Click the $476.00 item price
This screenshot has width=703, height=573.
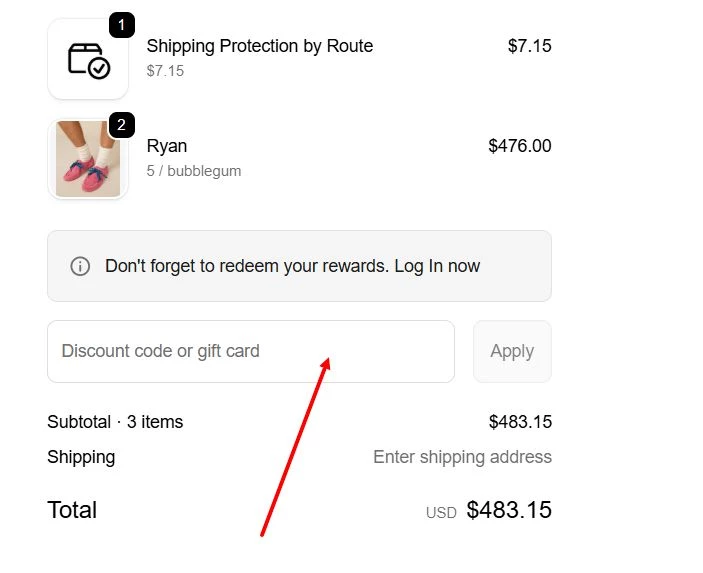click(x=519, y=146)
